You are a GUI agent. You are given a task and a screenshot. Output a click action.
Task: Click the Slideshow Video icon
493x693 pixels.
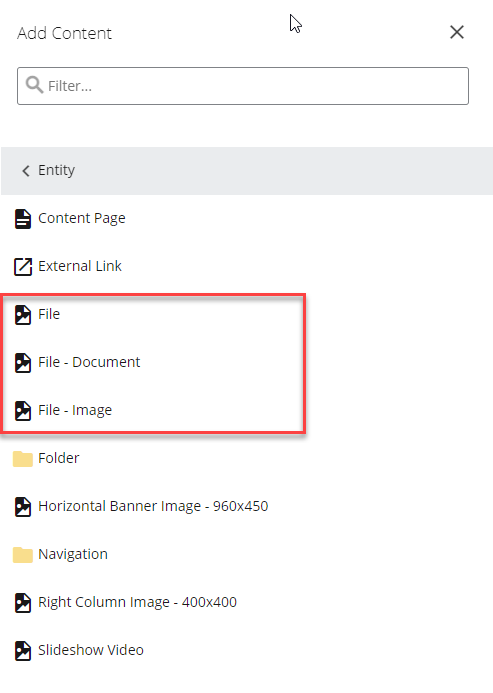[23, 651]
